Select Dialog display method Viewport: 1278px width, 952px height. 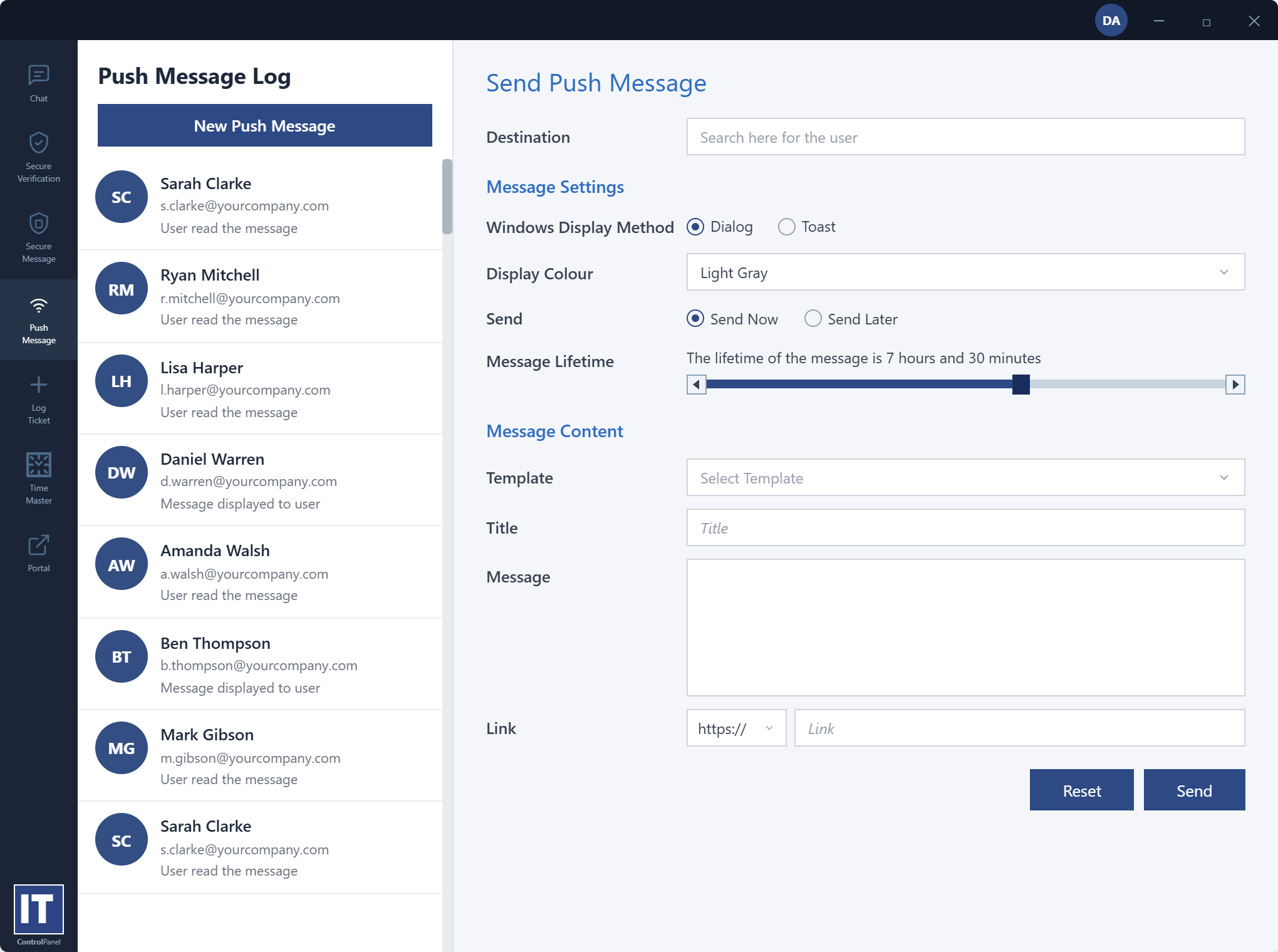click(695, 226)
